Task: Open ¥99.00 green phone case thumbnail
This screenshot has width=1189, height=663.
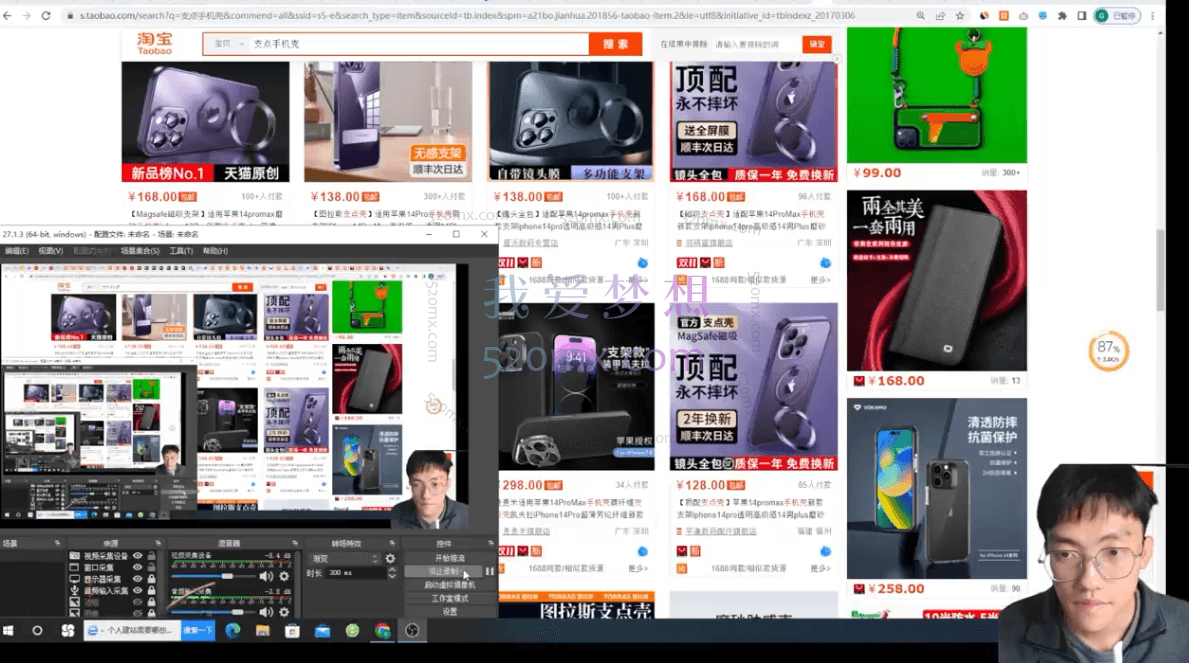Action: pos(936,95)
